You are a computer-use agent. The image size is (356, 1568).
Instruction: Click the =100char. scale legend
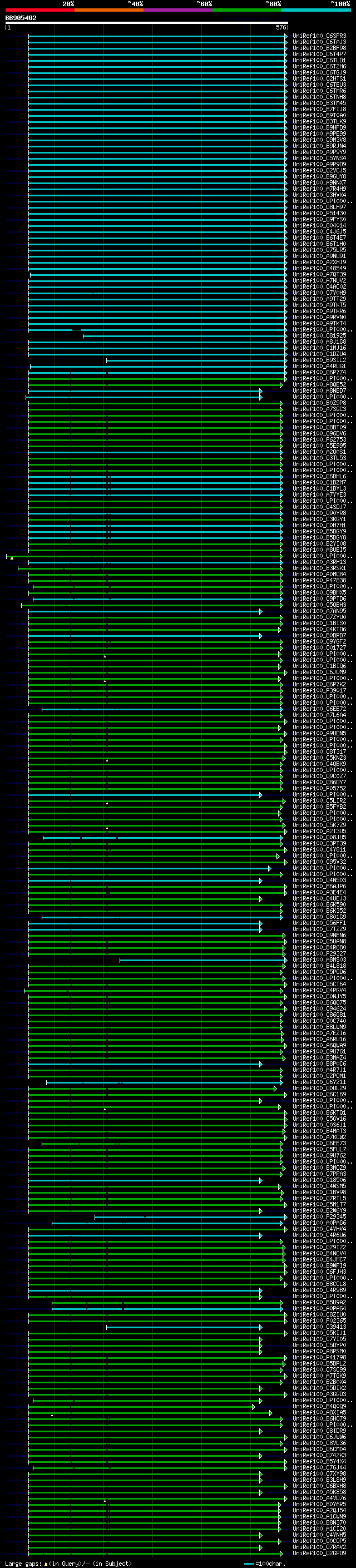(264, 1564)
